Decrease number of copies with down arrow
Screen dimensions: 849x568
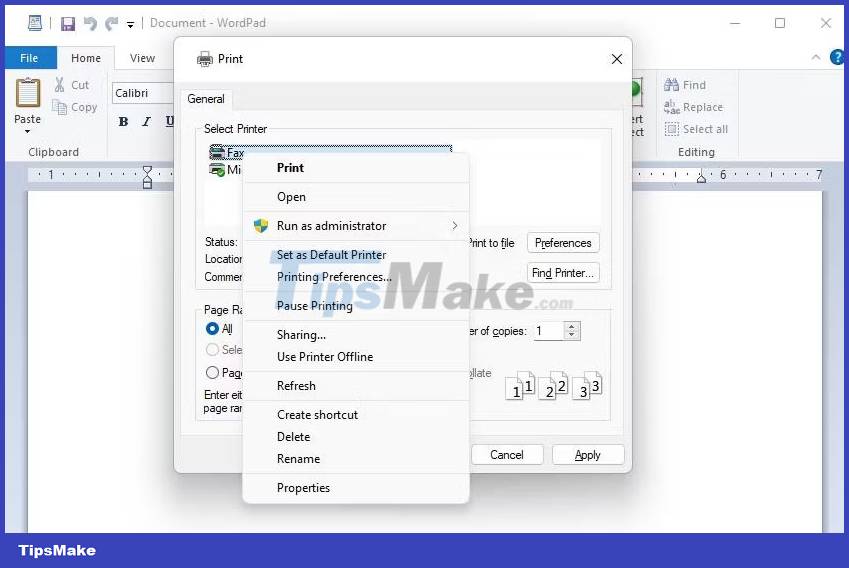(572, 336)
